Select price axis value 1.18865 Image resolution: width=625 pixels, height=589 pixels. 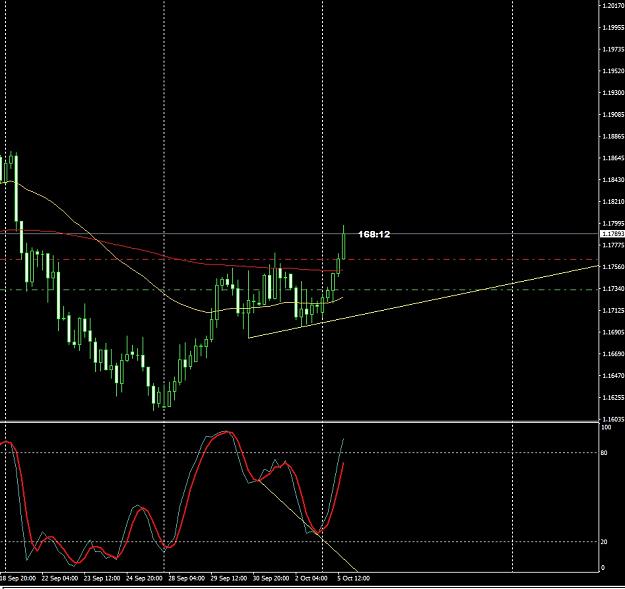(x=613, y=136)
